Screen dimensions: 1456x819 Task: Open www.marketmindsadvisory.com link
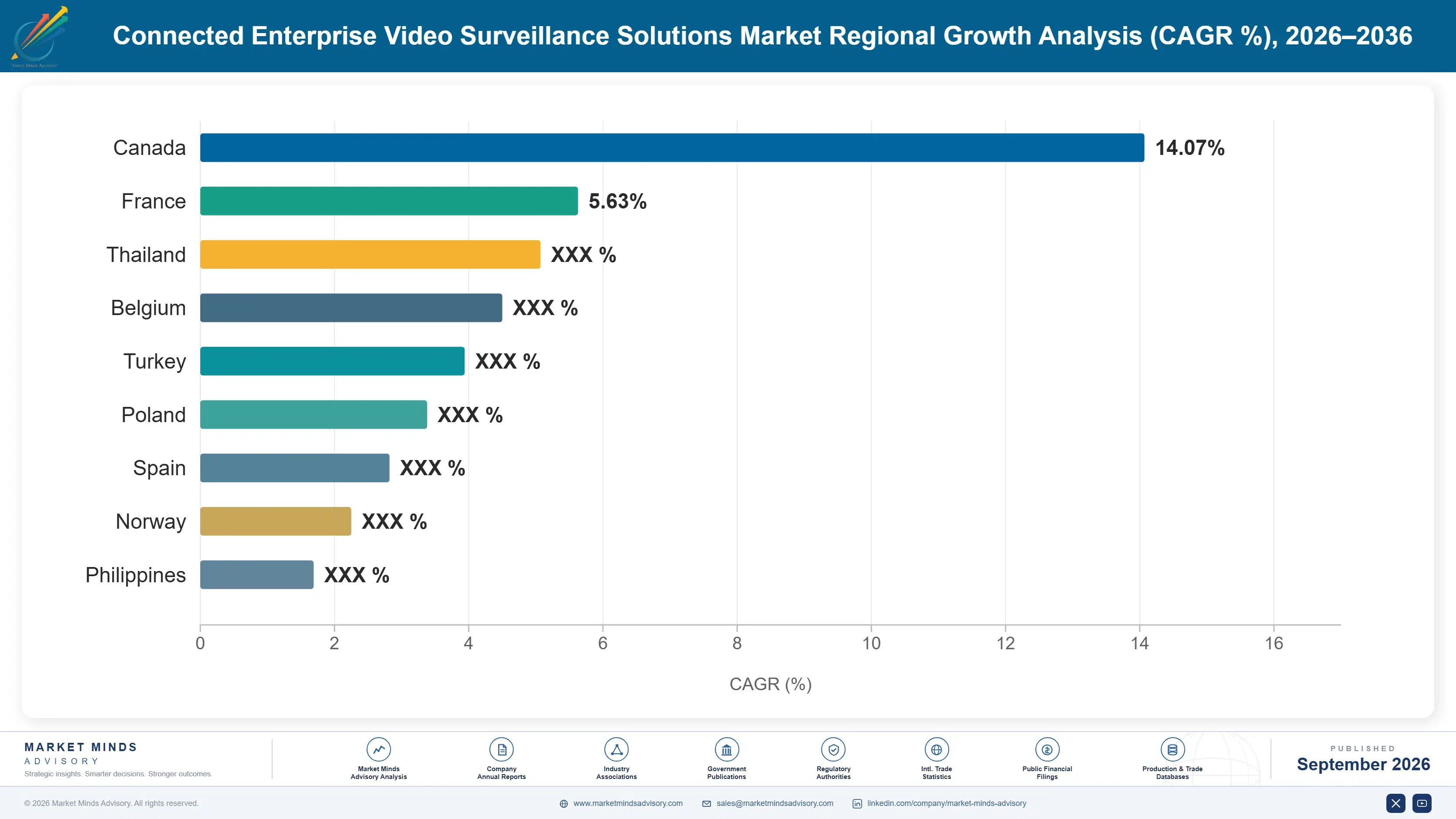[628, 803]
